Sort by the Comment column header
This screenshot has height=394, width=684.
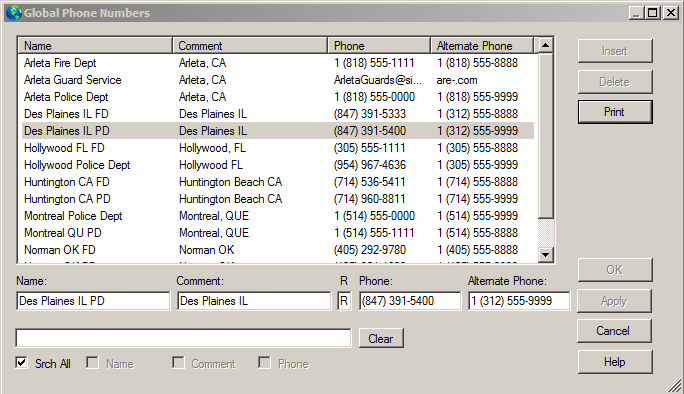click(250, 45)
